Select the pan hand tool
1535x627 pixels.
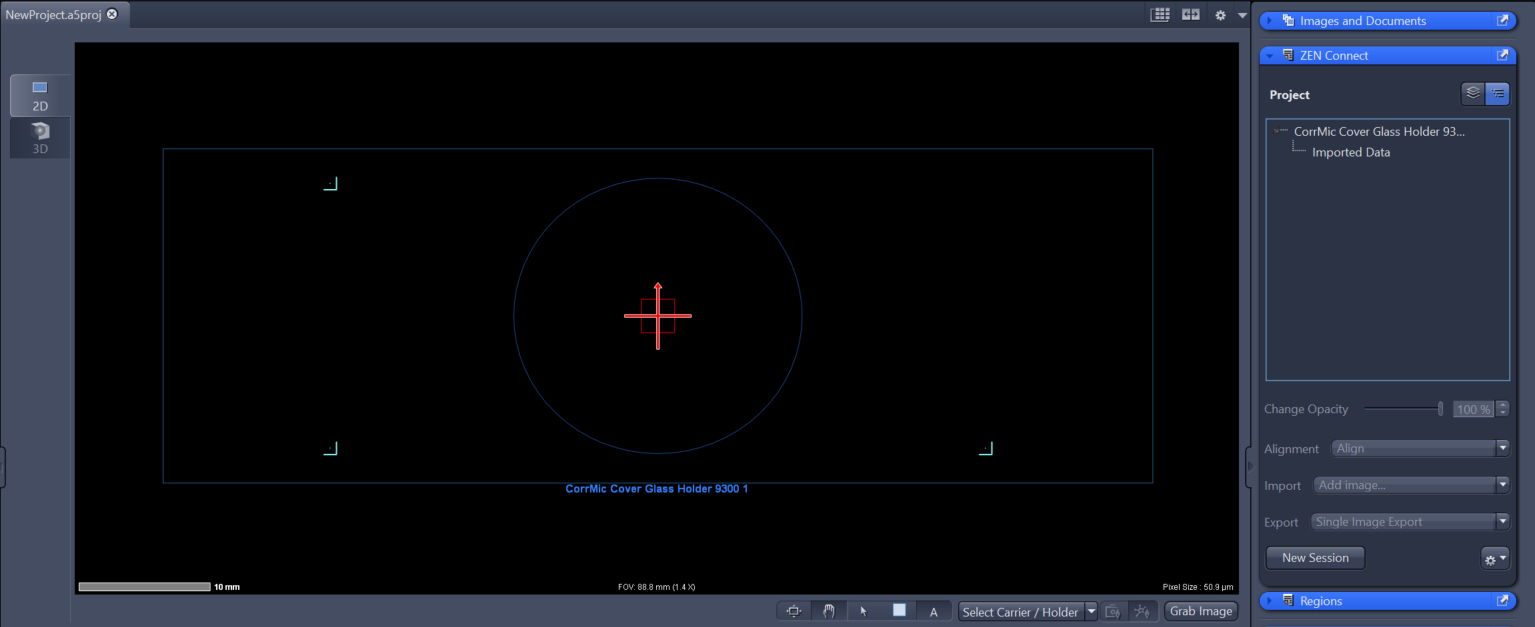(x=828, y=610)
